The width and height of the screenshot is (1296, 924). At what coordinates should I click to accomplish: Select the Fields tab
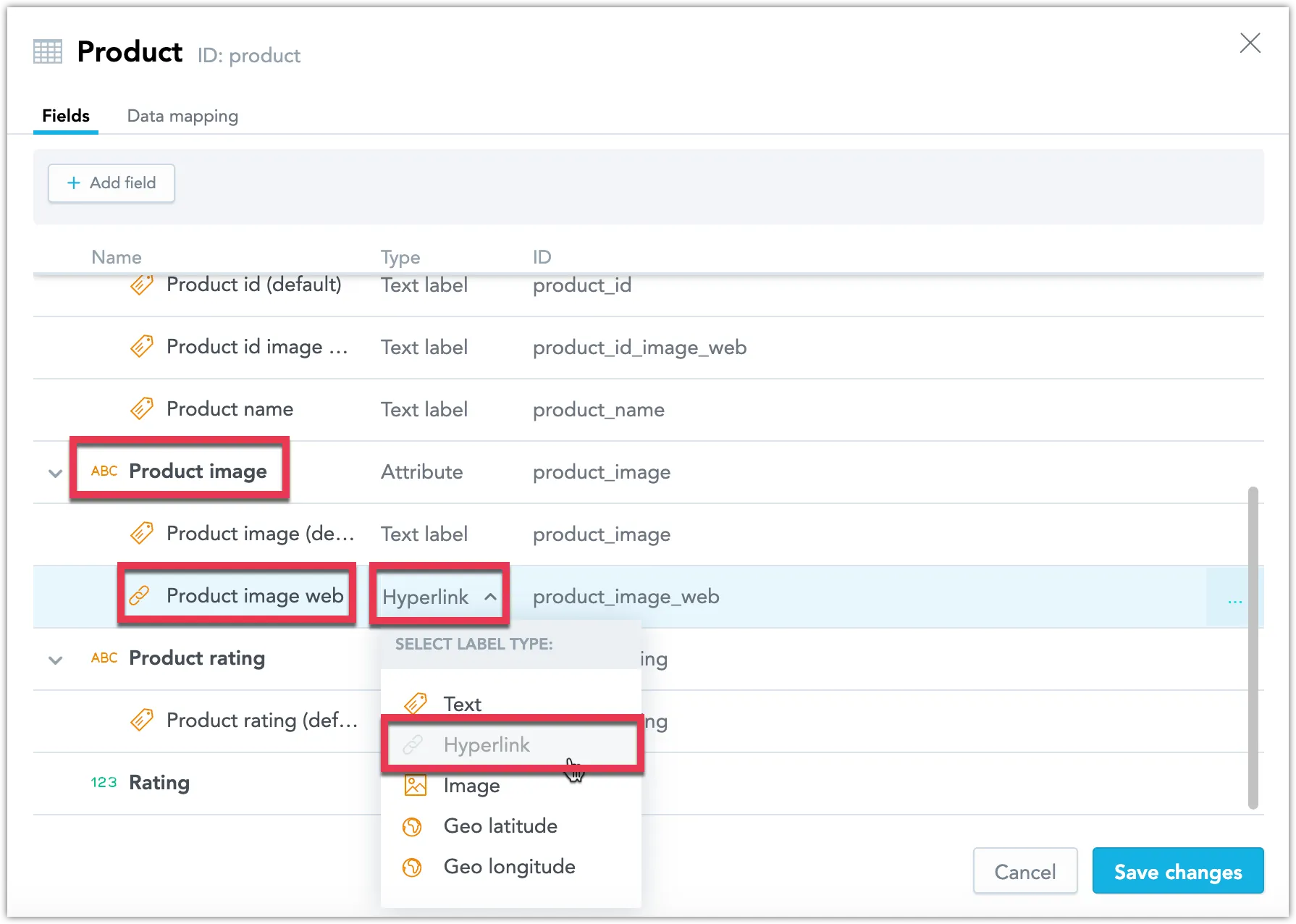coord(66,117)
